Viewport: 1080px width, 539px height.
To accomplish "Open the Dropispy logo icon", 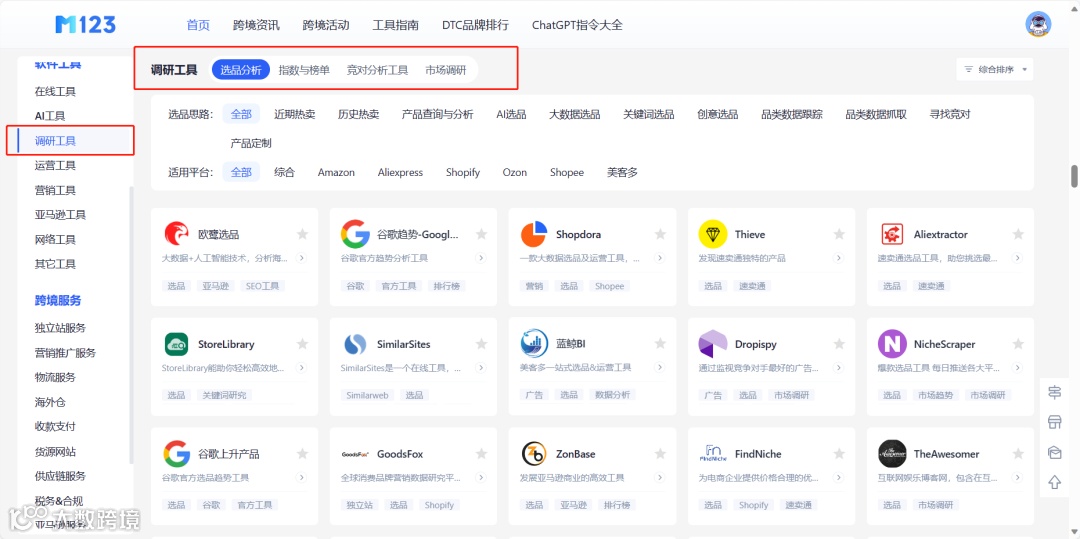I will [x=713, y=344].
